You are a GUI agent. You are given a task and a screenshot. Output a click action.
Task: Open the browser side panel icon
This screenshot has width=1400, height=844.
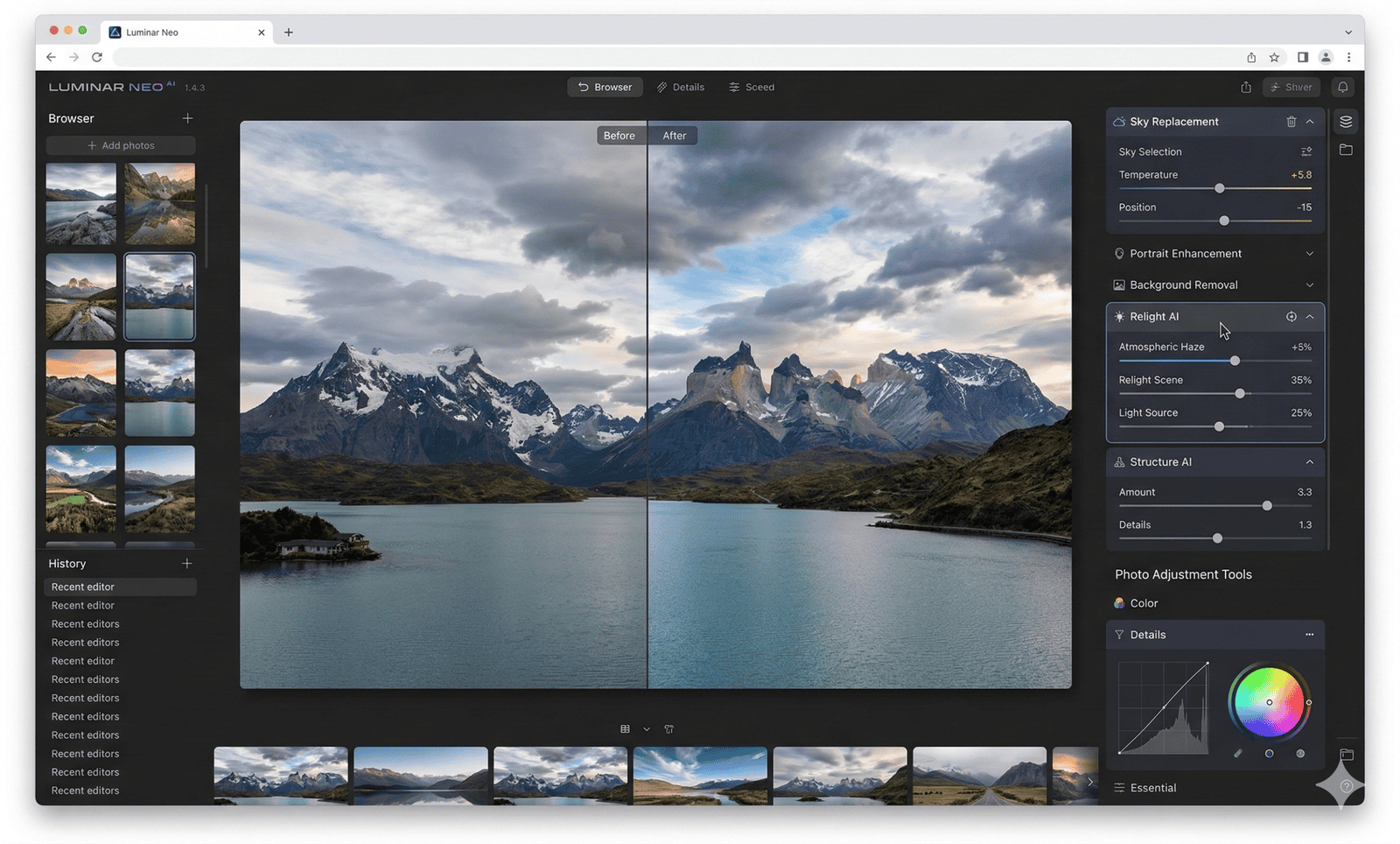click(x=1303, y=57)
